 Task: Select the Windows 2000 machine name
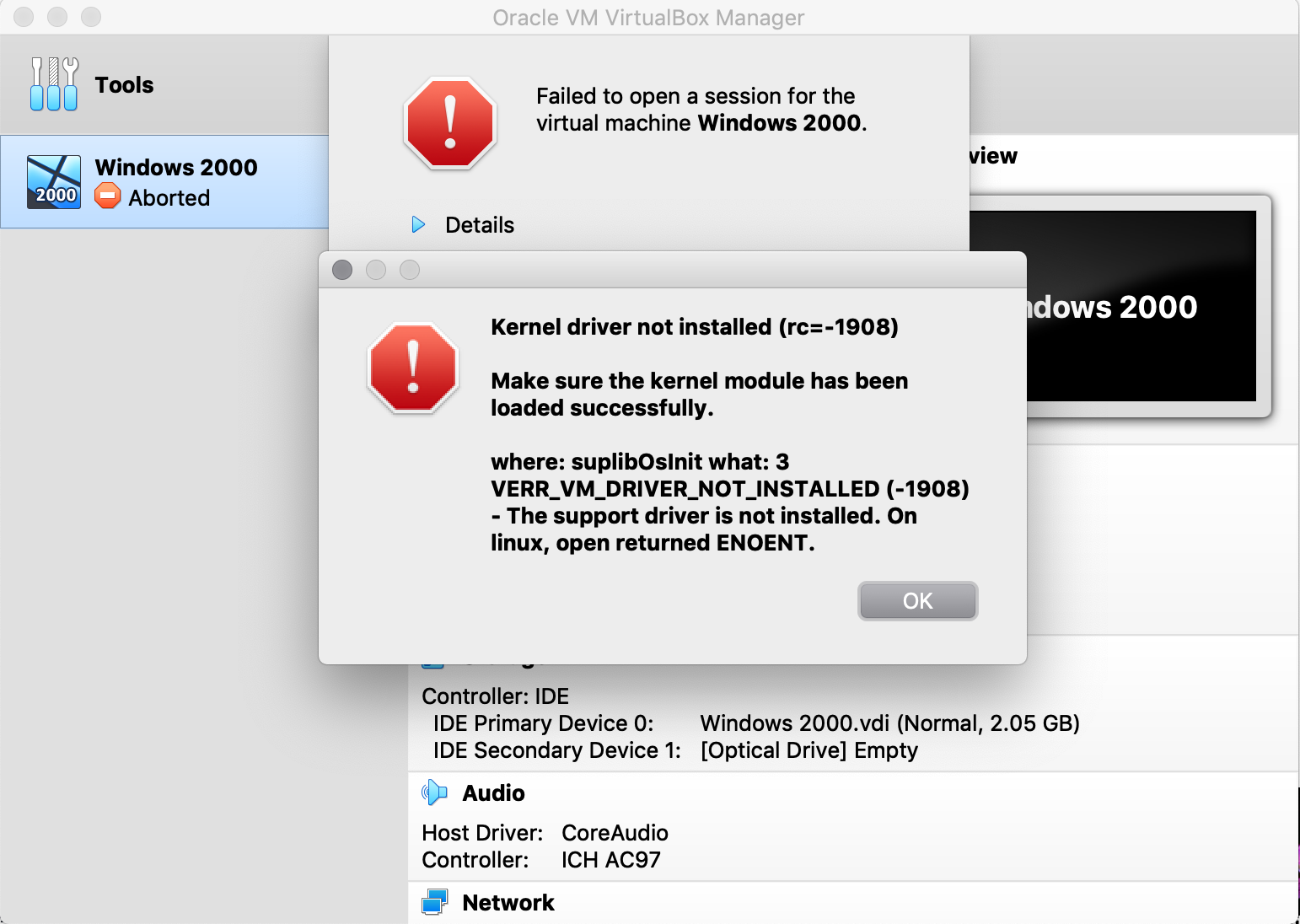[x=176, y=167]
